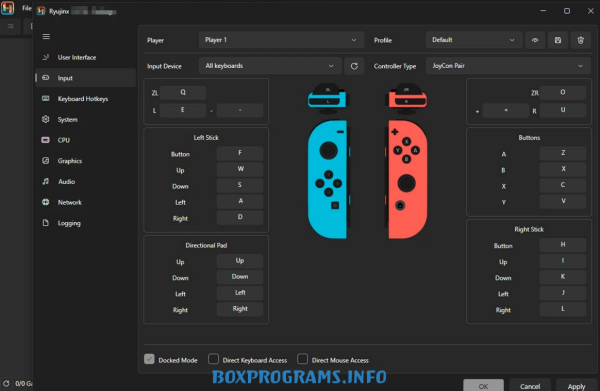600x391 pixels.
Task: Click the System gear icon
Action: coord(46,119)
